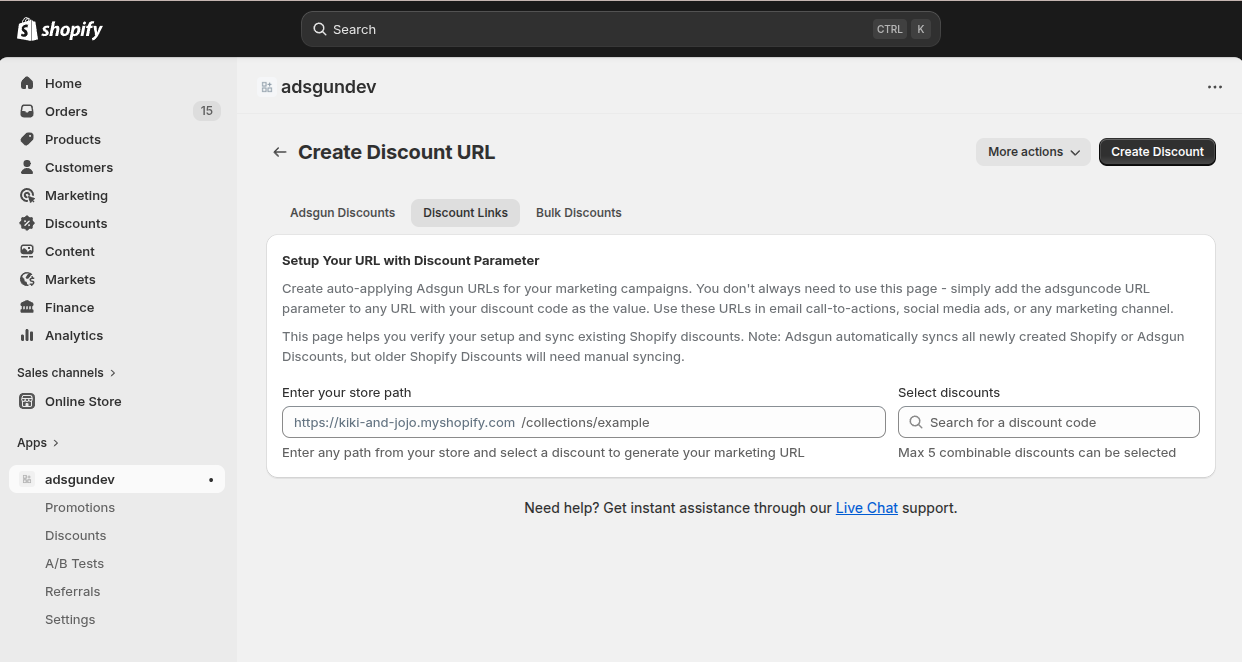Switch to the Bulk Discounts tab

click(578, 213)
